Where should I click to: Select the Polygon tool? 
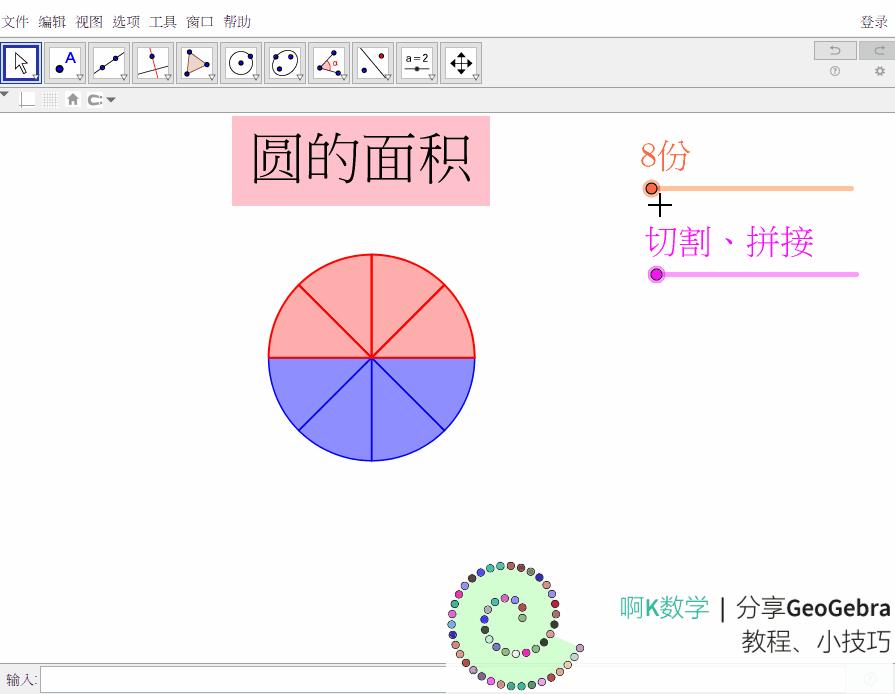pyautogui.click(x=196, y=61)
